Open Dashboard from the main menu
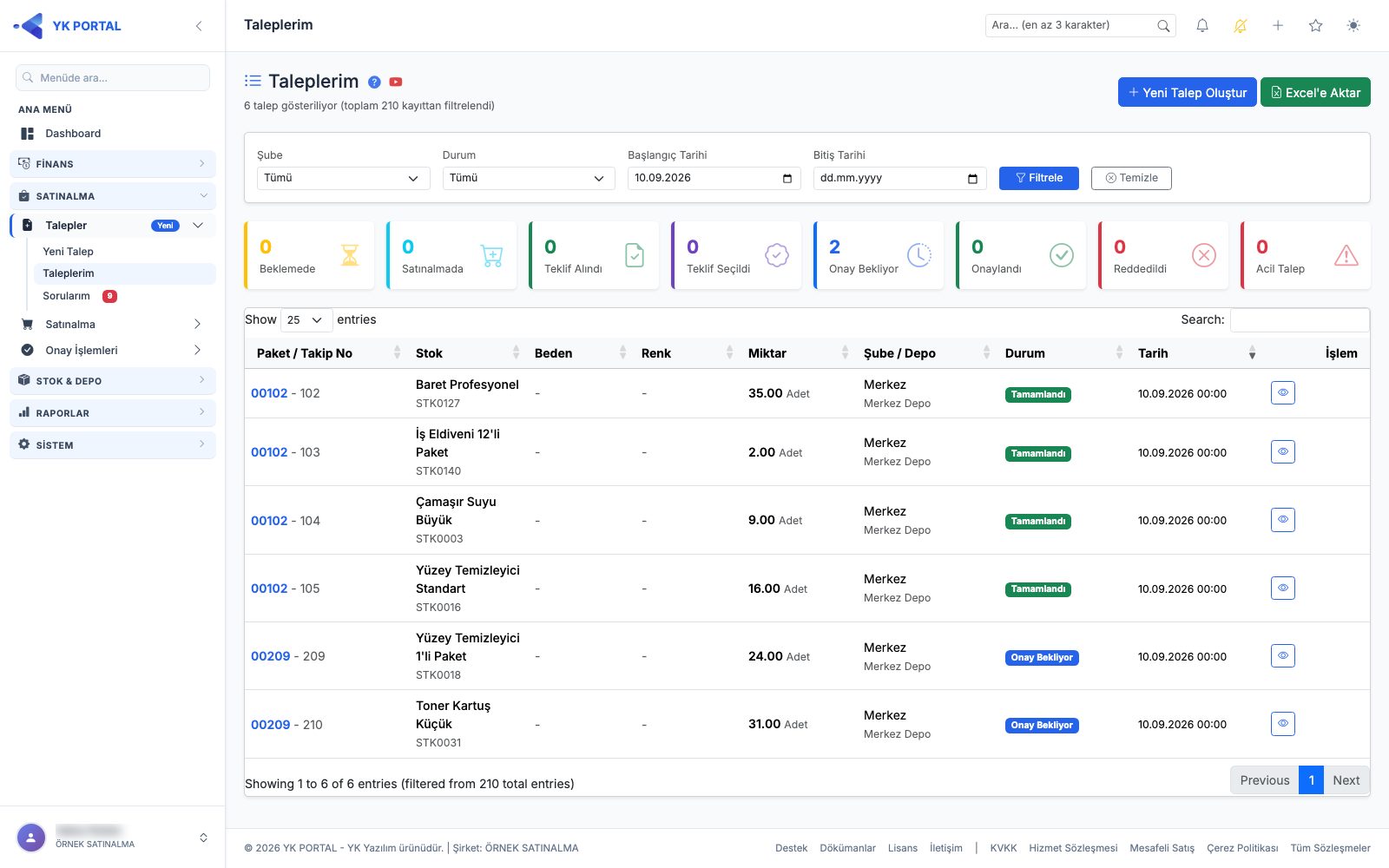 point(113,134)
